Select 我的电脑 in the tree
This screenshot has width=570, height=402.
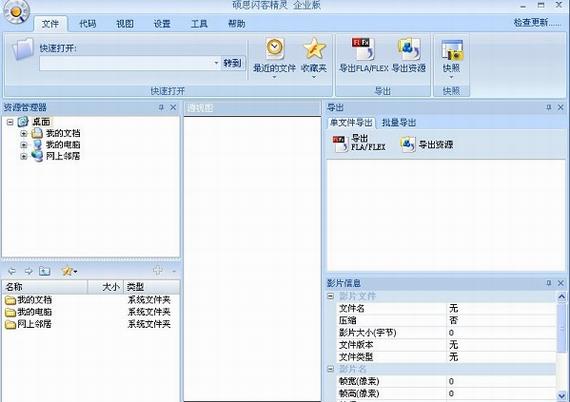[63, 145]
